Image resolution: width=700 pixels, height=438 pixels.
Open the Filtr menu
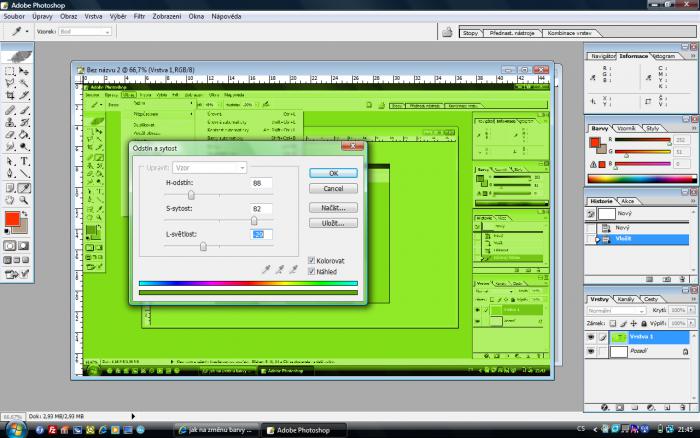(x=139, y=18)
